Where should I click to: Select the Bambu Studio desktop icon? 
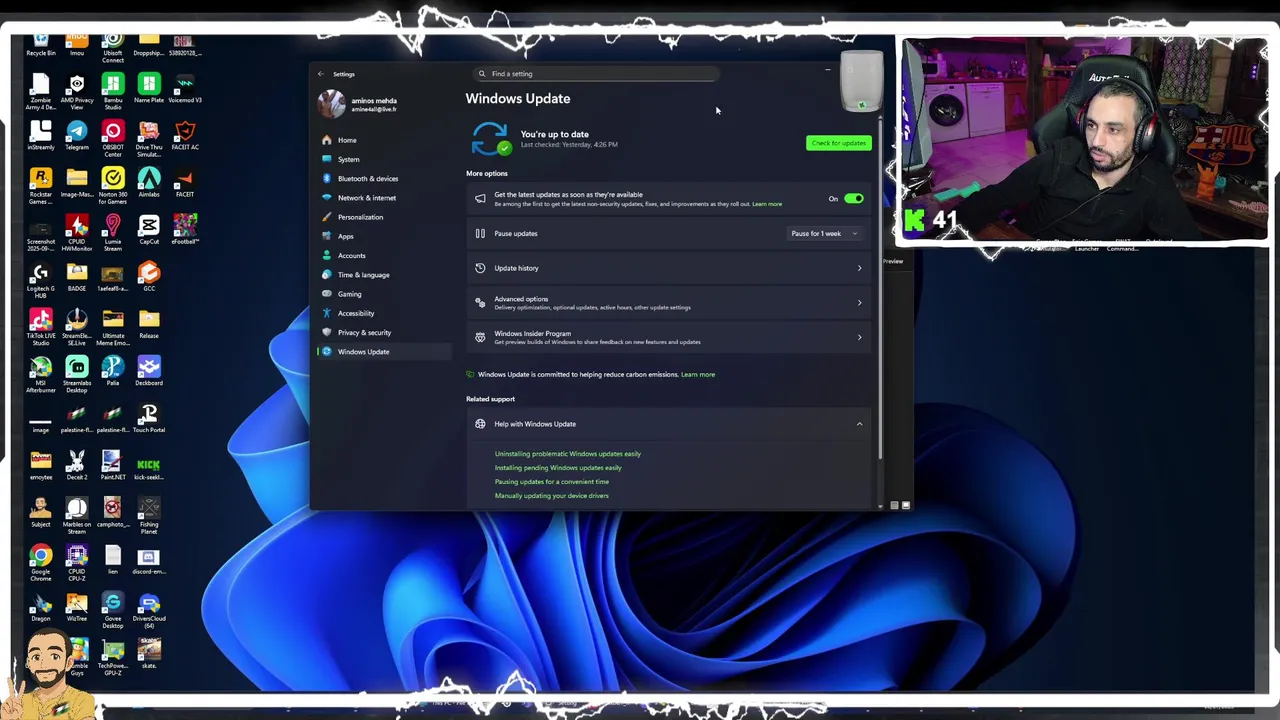(112, 91)
